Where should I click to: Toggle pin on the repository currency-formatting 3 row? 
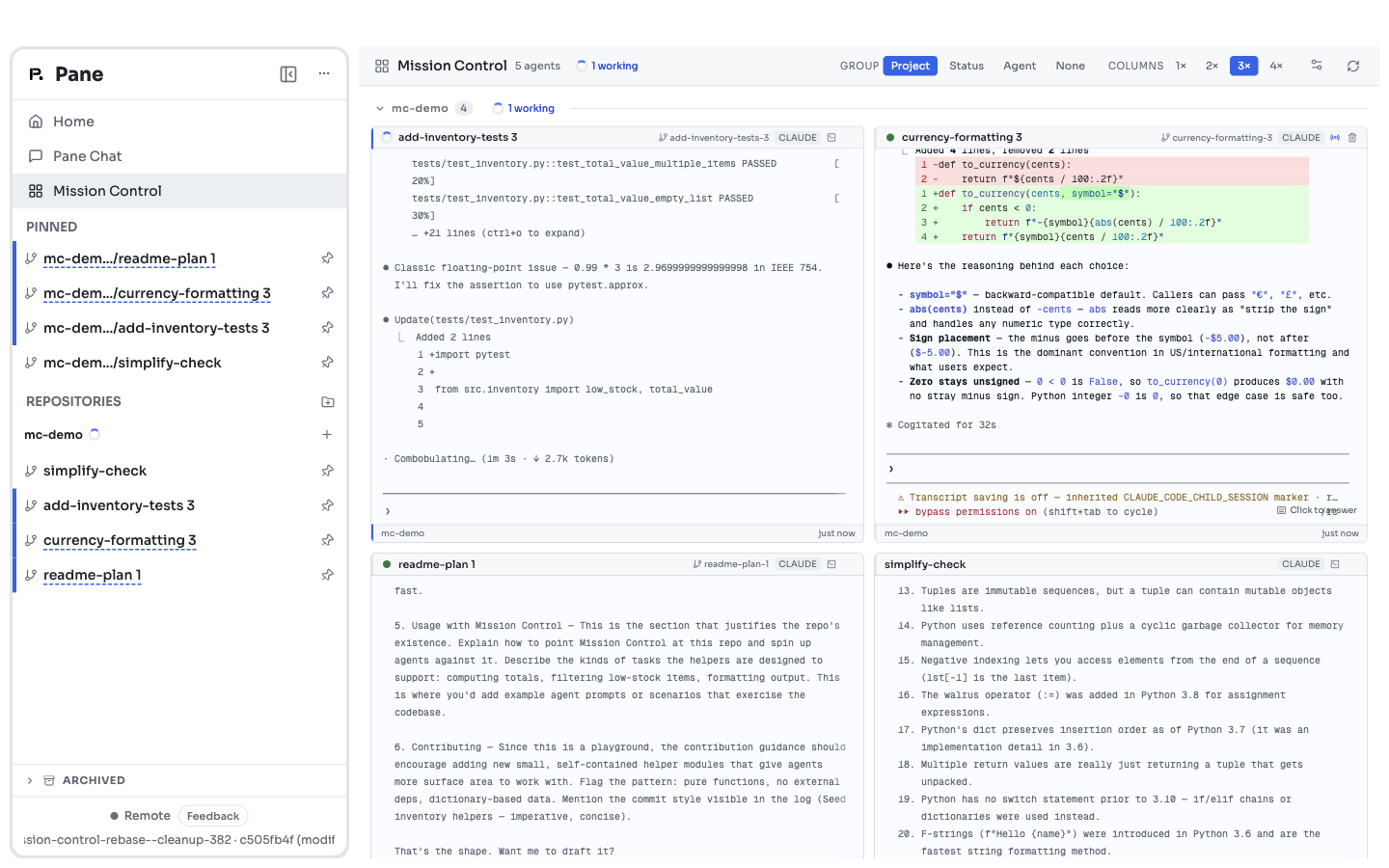coord(328,540)
